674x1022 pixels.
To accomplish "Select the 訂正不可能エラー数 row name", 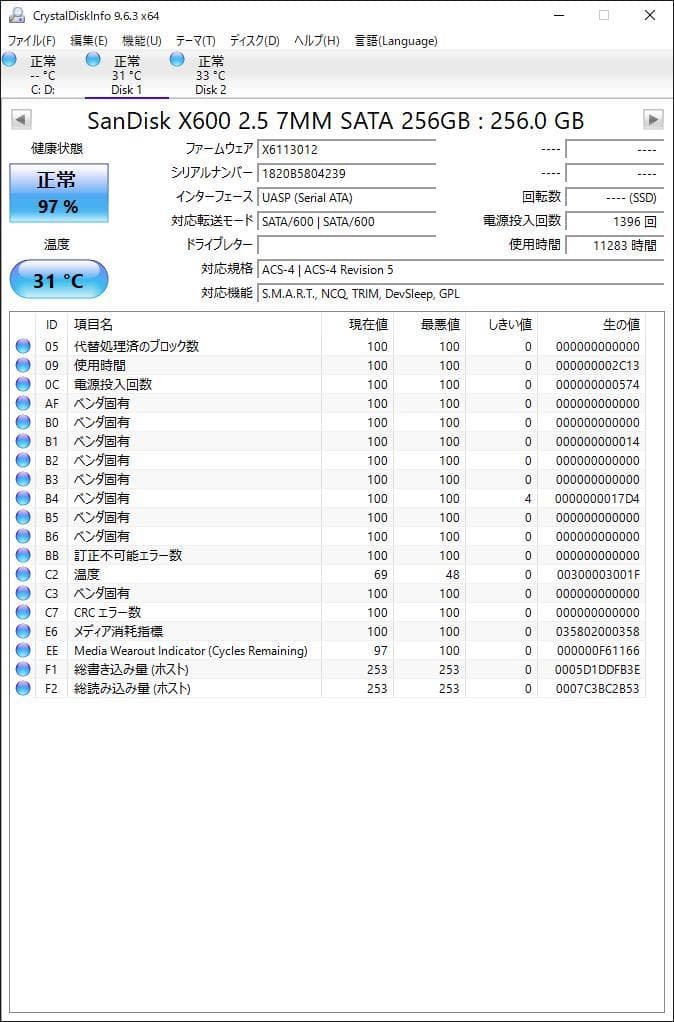I will [x=128, y=555].
